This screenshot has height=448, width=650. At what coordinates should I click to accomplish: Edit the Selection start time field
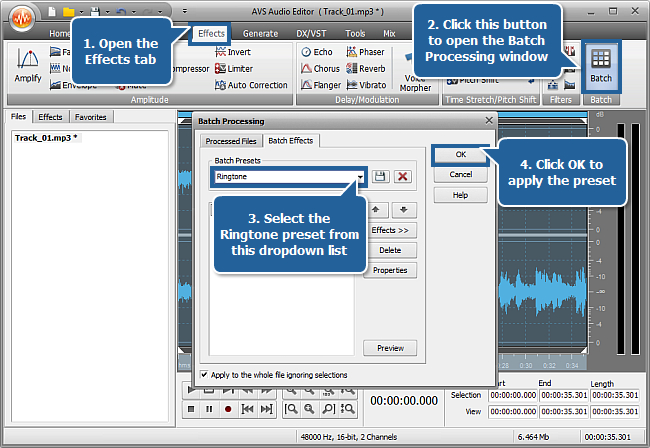513,395
